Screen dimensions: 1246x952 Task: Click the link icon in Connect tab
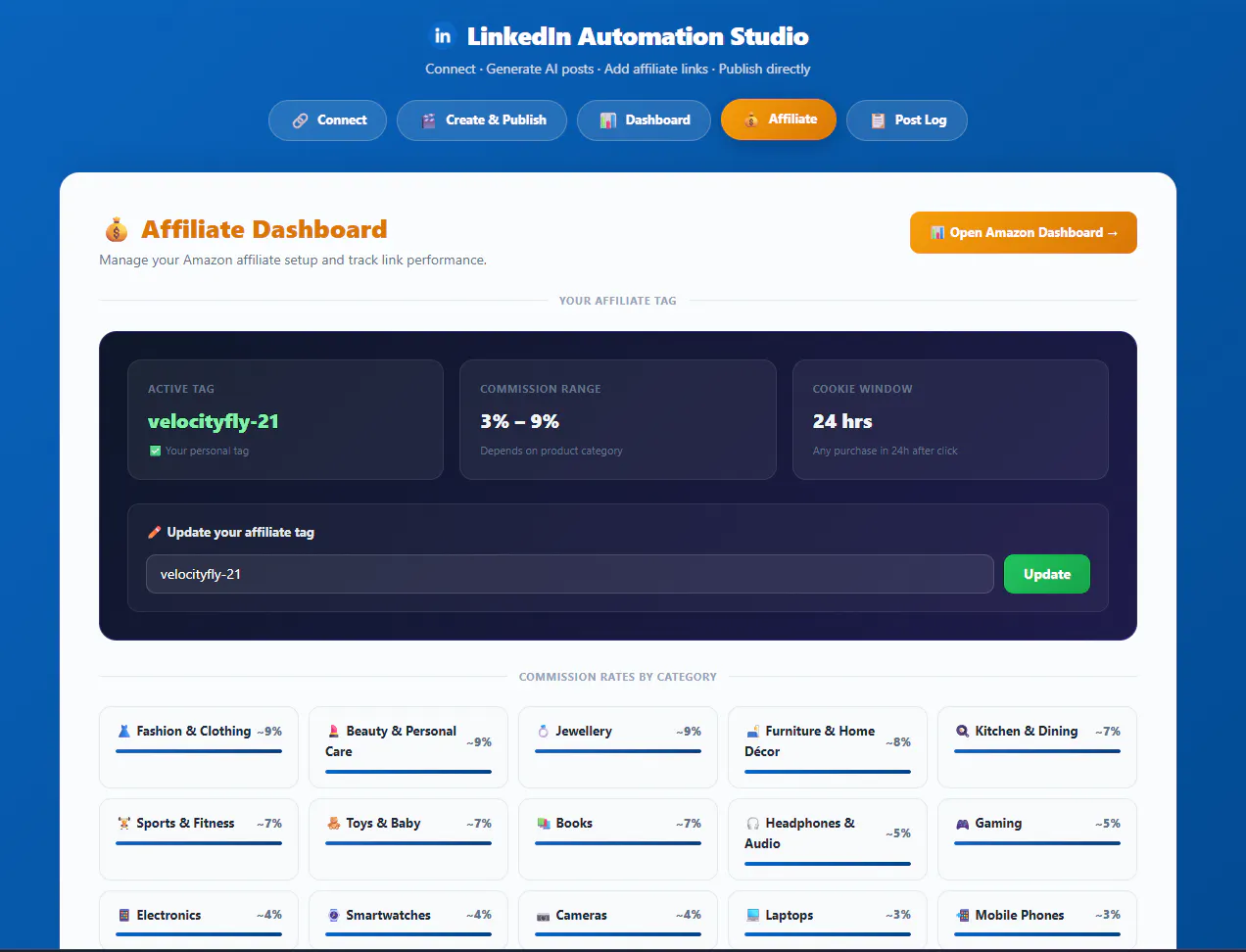point(301,120)
